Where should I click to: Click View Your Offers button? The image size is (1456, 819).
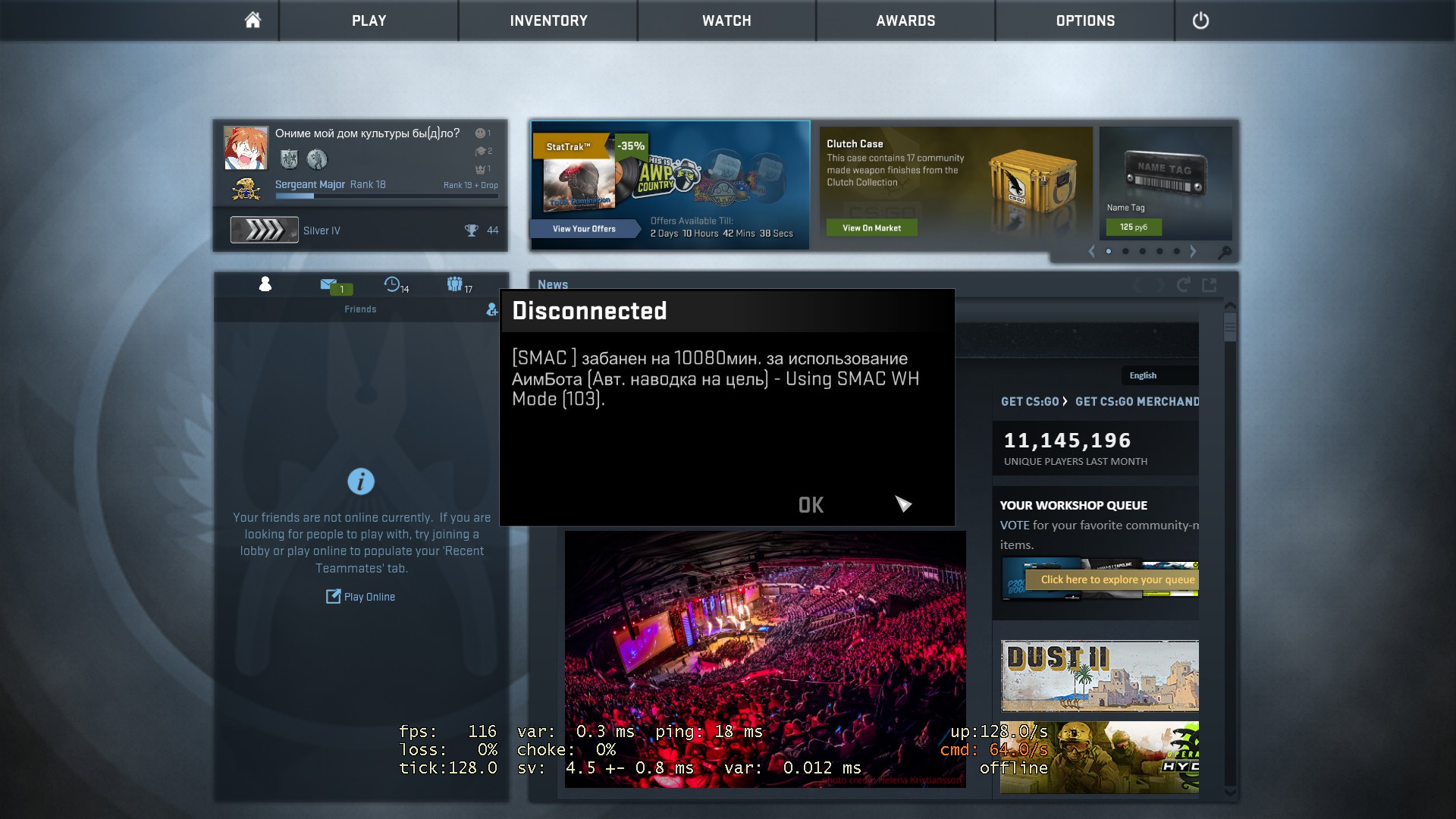[x=584, y=228]
